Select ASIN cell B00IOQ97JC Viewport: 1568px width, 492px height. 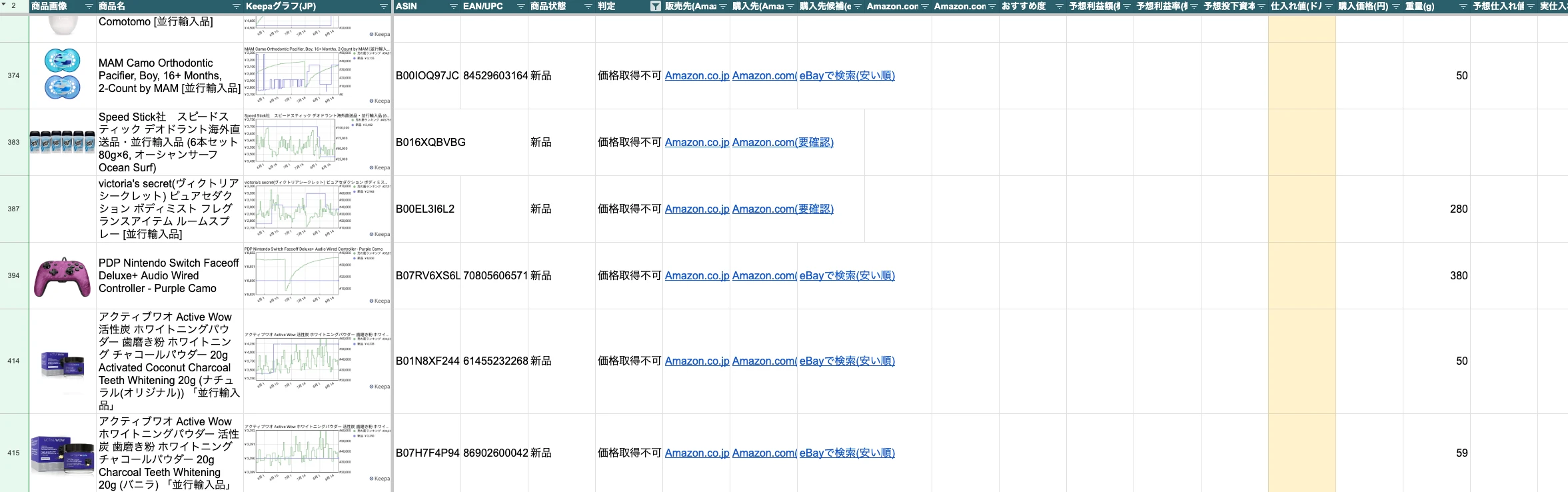click(427, 76)
